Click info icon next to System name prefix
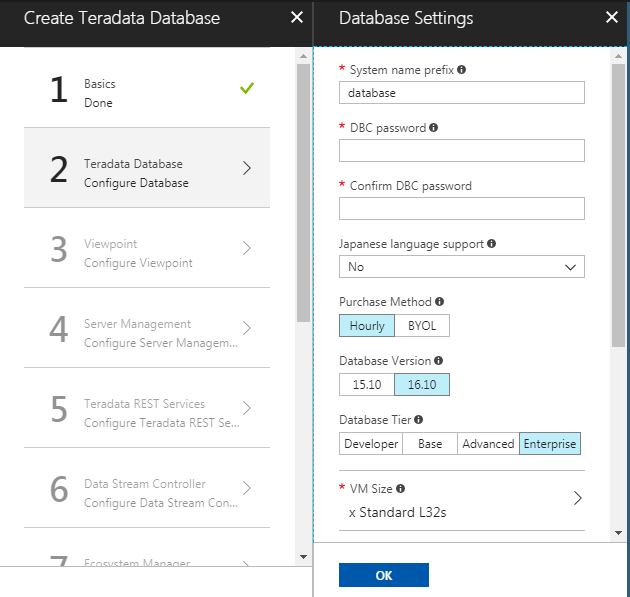The image size is (630, 597). click(x=462, y=70)
